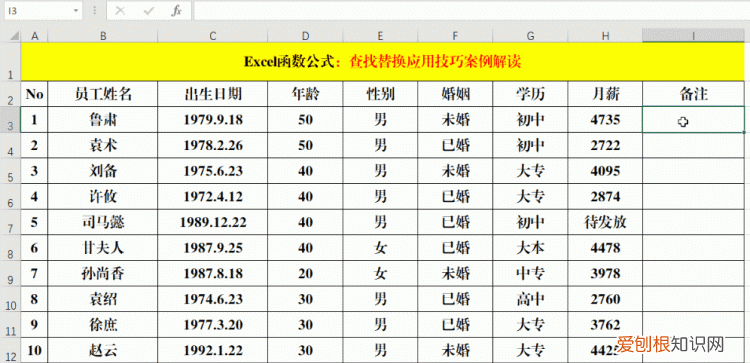Select column B header
The height and width of the screenshot is (363, 750).
click(x=103, y=36)
